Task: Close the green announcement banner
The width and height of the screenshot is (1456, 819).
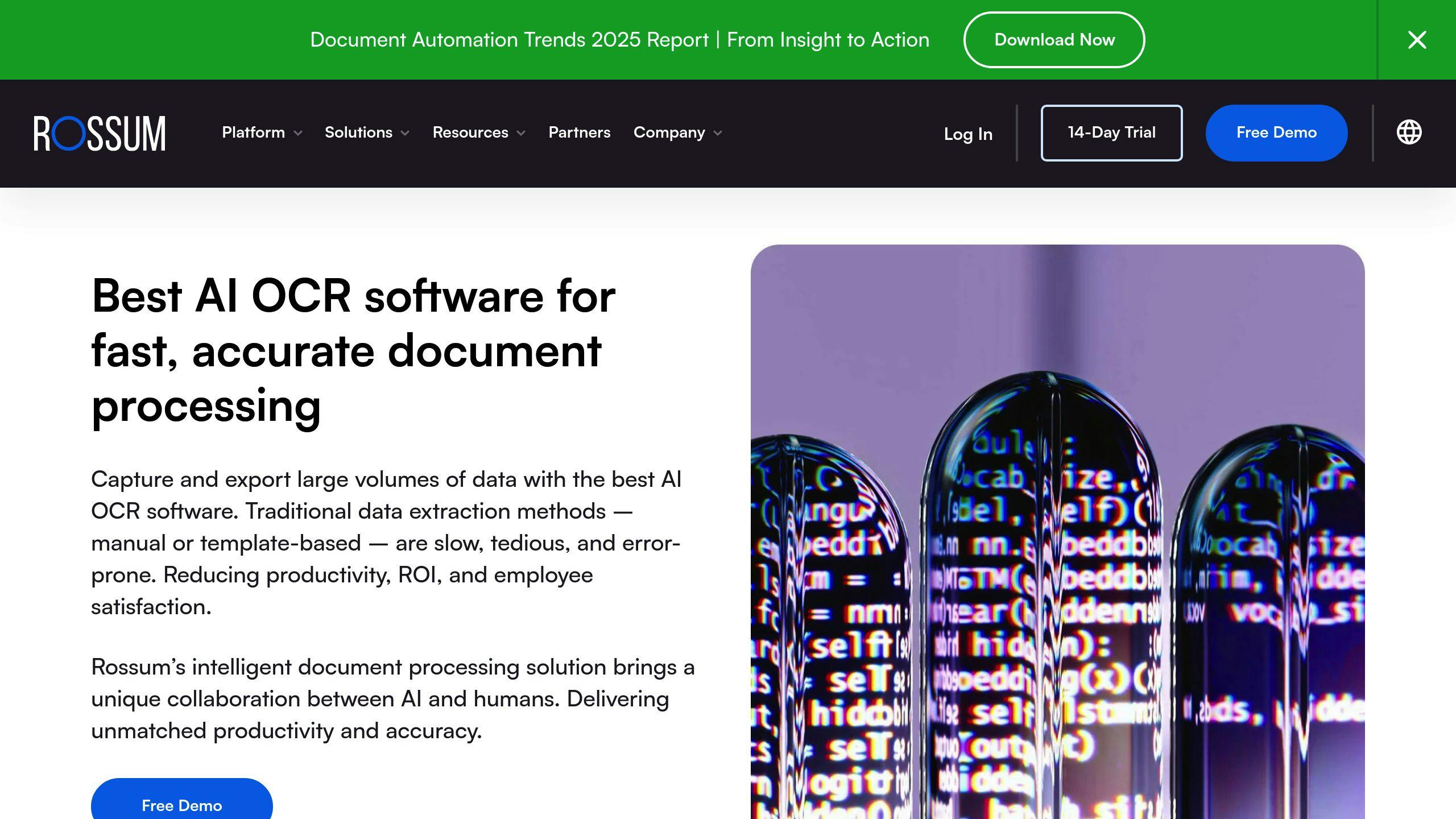Action: click(1417, 40)
